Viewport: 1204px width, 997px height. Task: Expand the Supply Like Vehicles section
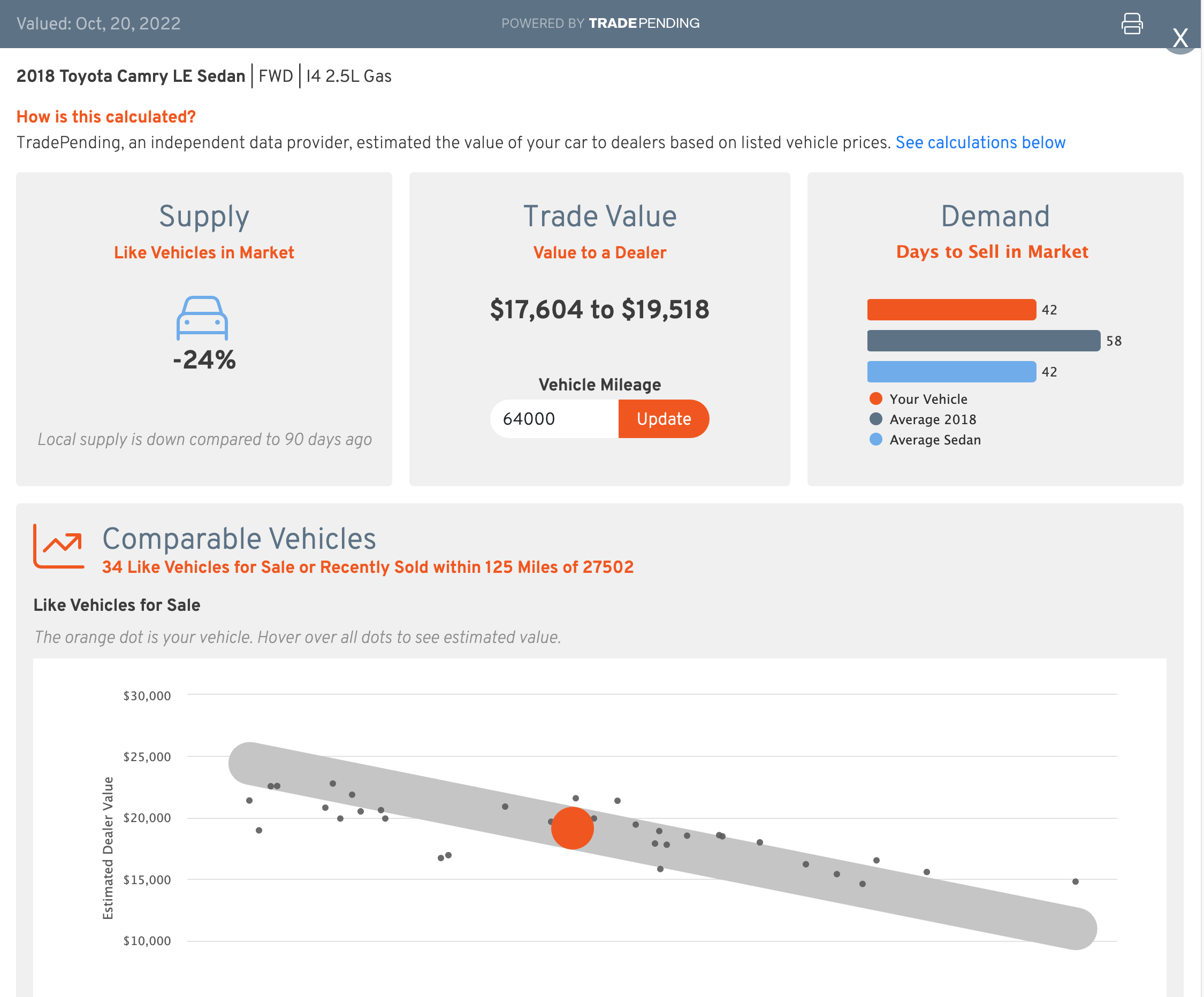tap(204, 217)
